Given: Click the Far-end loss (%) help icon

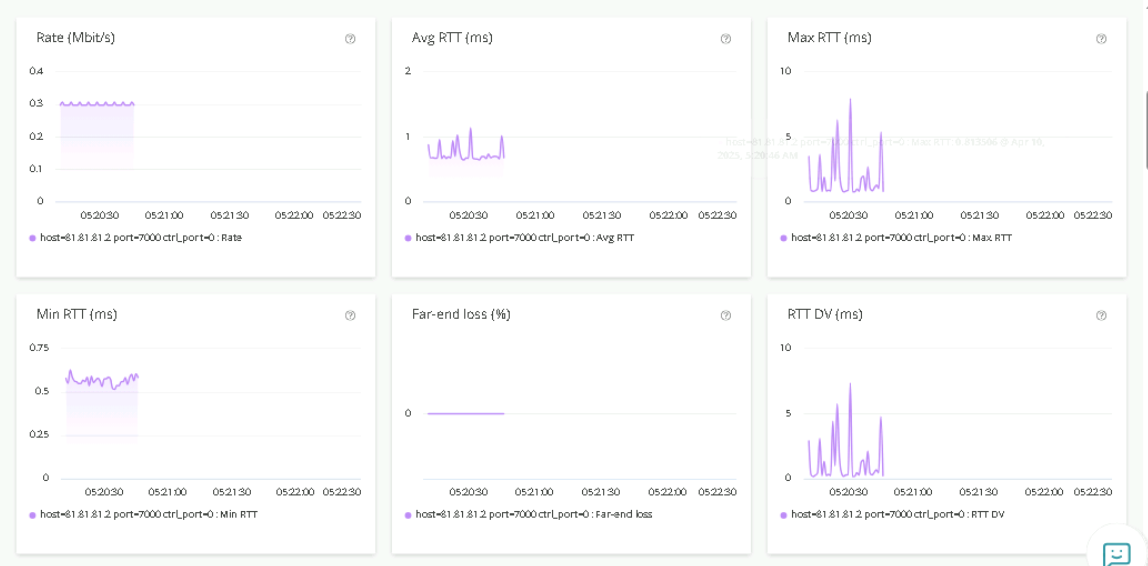Looking at the screenshot, I should [725, 315].
